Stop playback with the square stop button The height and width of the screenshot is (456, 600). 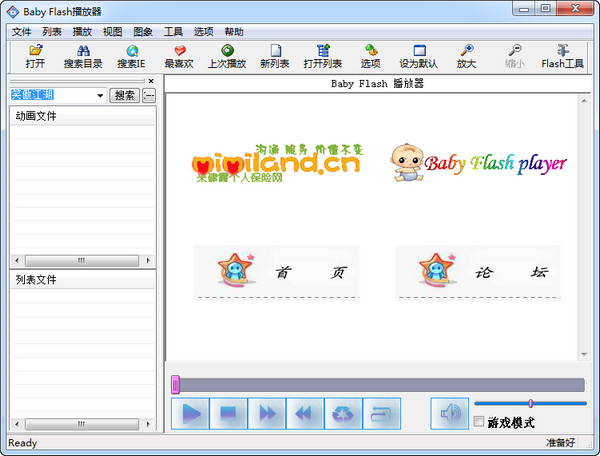tap(228, 414)
